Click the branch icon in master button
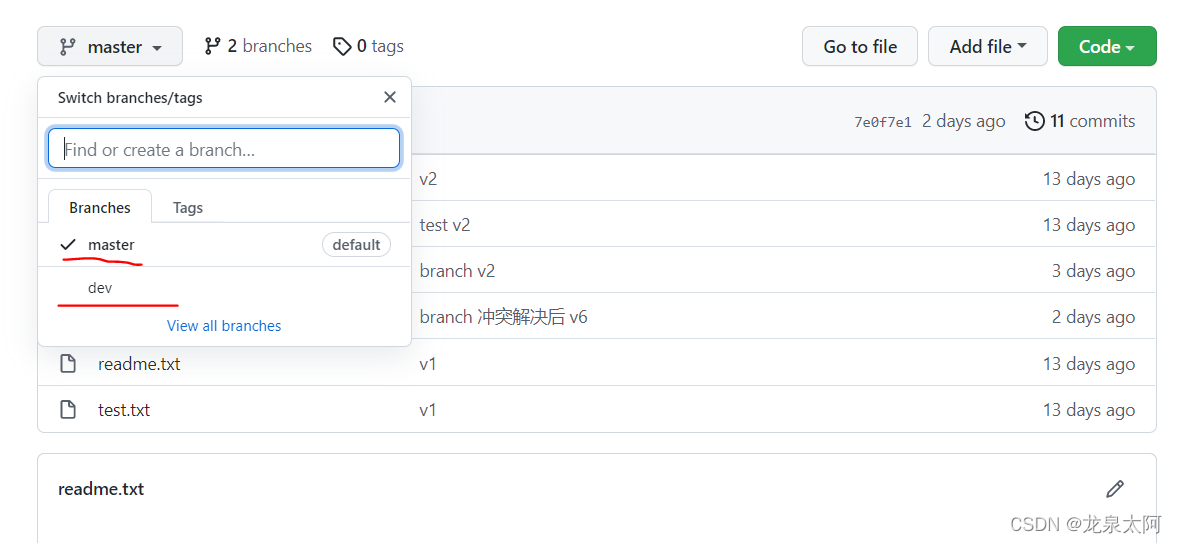The width and height of the screenshot is (1177, 543). (x=68, y=47)
